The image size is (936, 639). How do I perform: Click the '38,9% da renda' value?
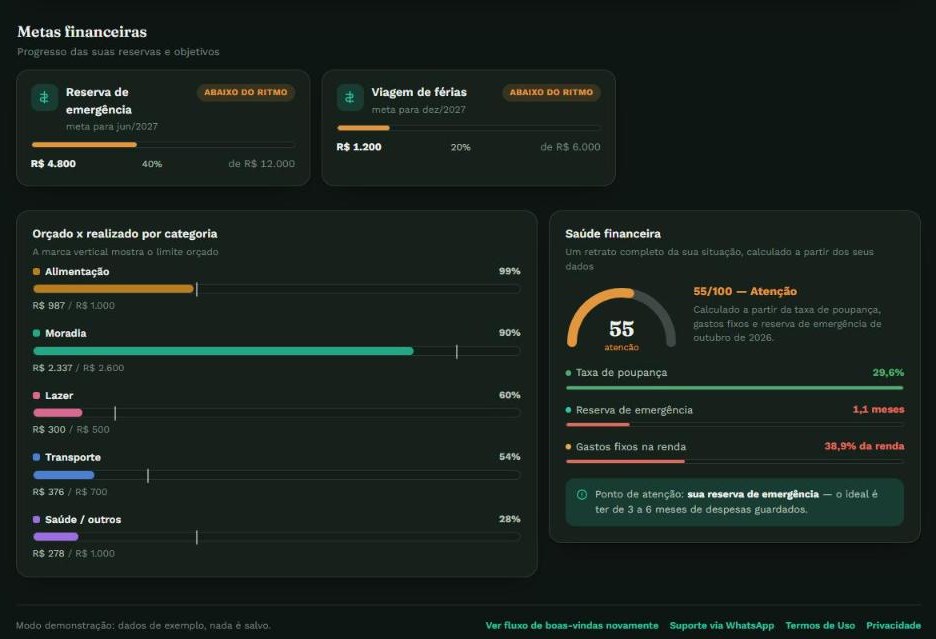[x=864, y=446]
